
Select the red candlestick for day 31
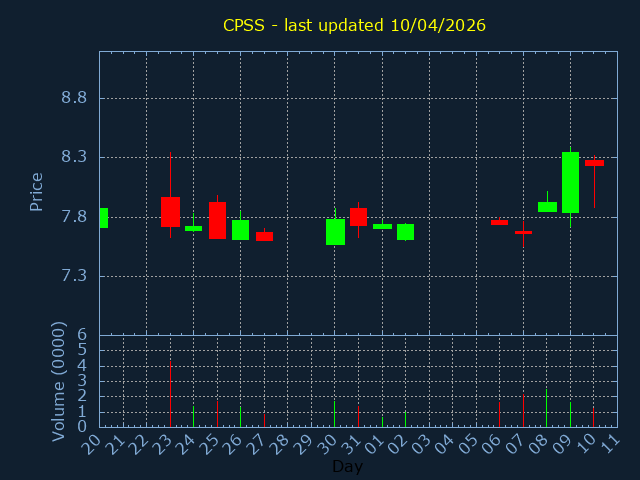[x=358, y=217]
